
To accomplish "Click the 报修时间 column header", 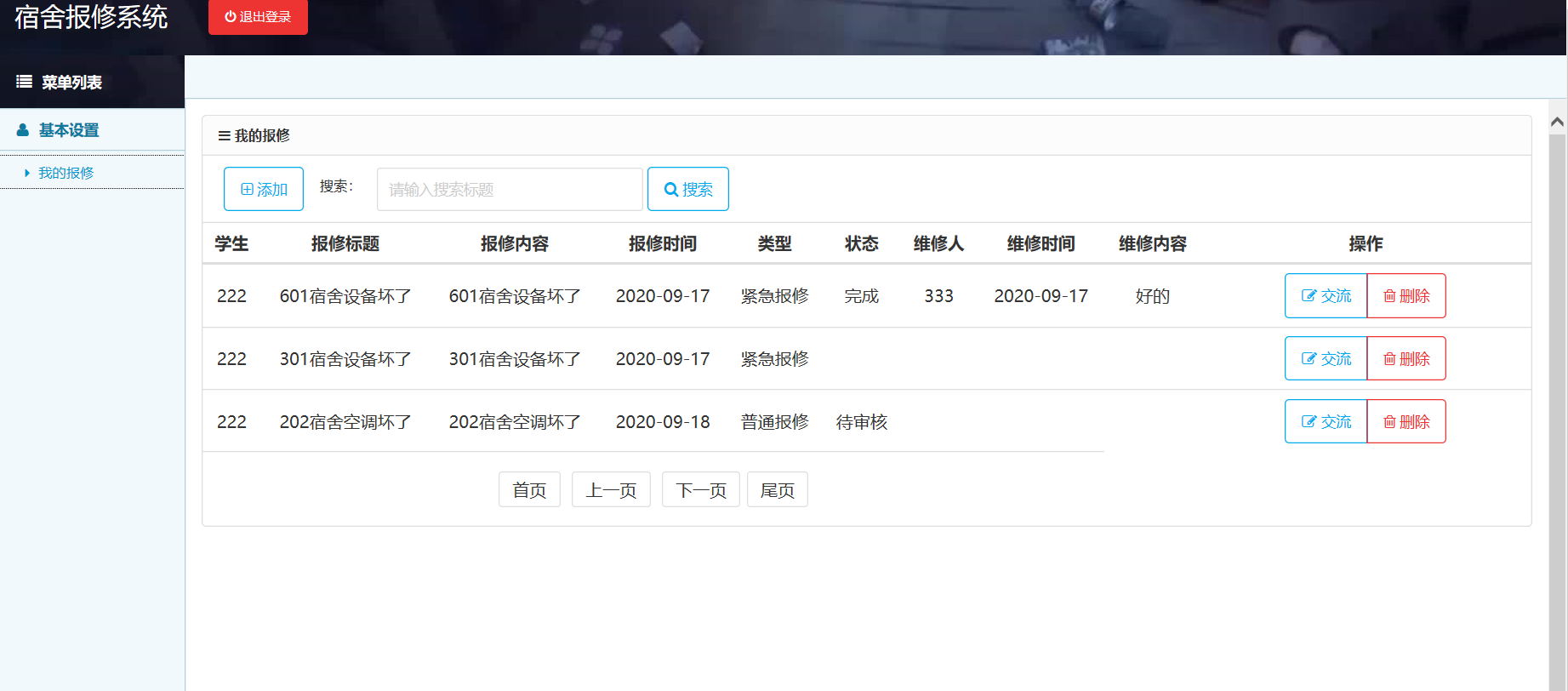I will click(x=663, y=243).
